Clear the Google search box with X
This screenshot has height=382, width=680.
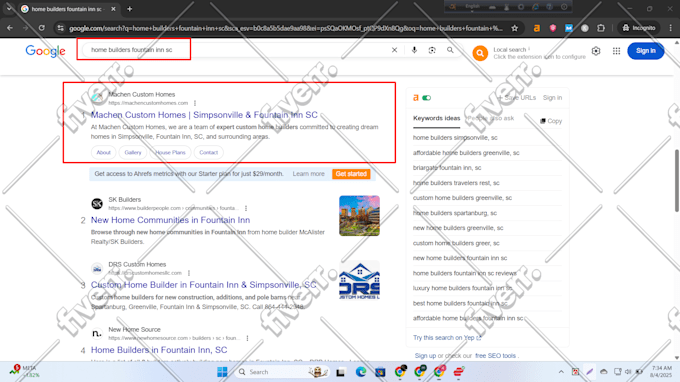(394, 50)
